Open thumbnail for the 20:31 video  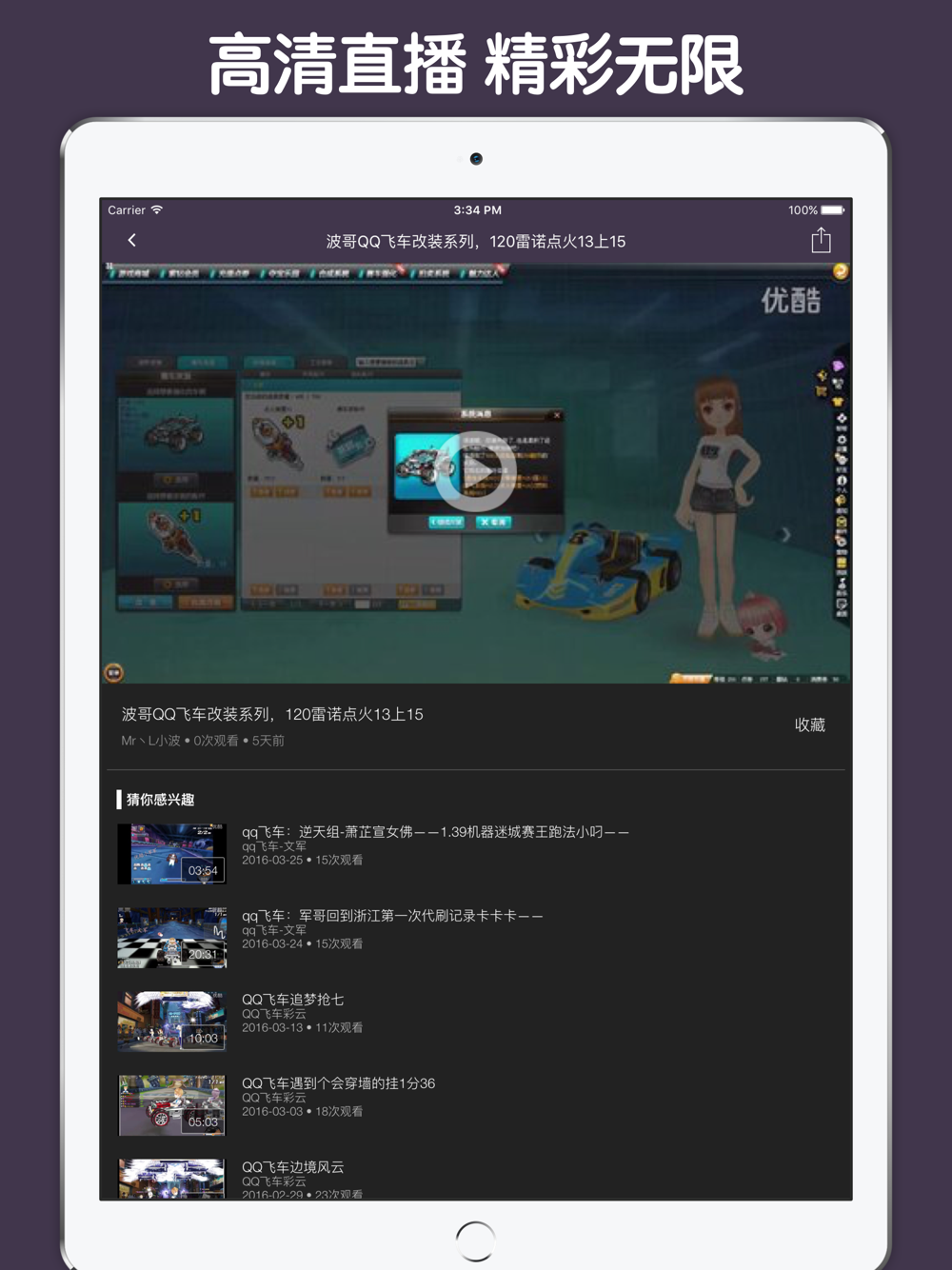tap(172, 938)
